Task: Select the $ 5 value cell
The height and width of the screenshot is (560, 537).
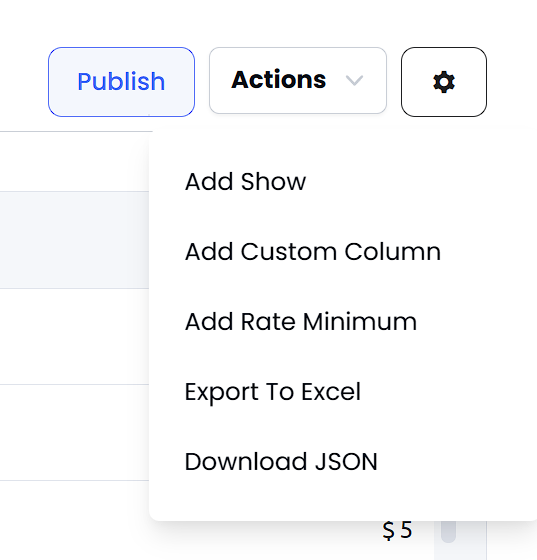Action: (397, 530)
